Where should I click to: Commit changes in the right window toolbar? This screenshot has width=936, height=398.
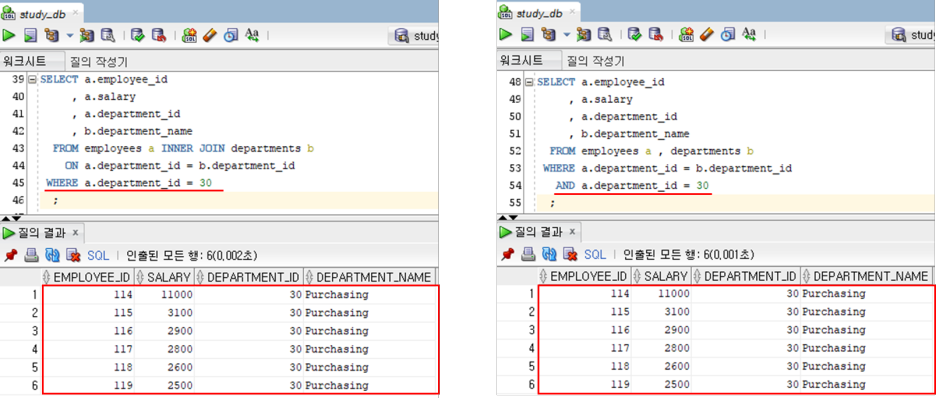[x=635, y=35]
